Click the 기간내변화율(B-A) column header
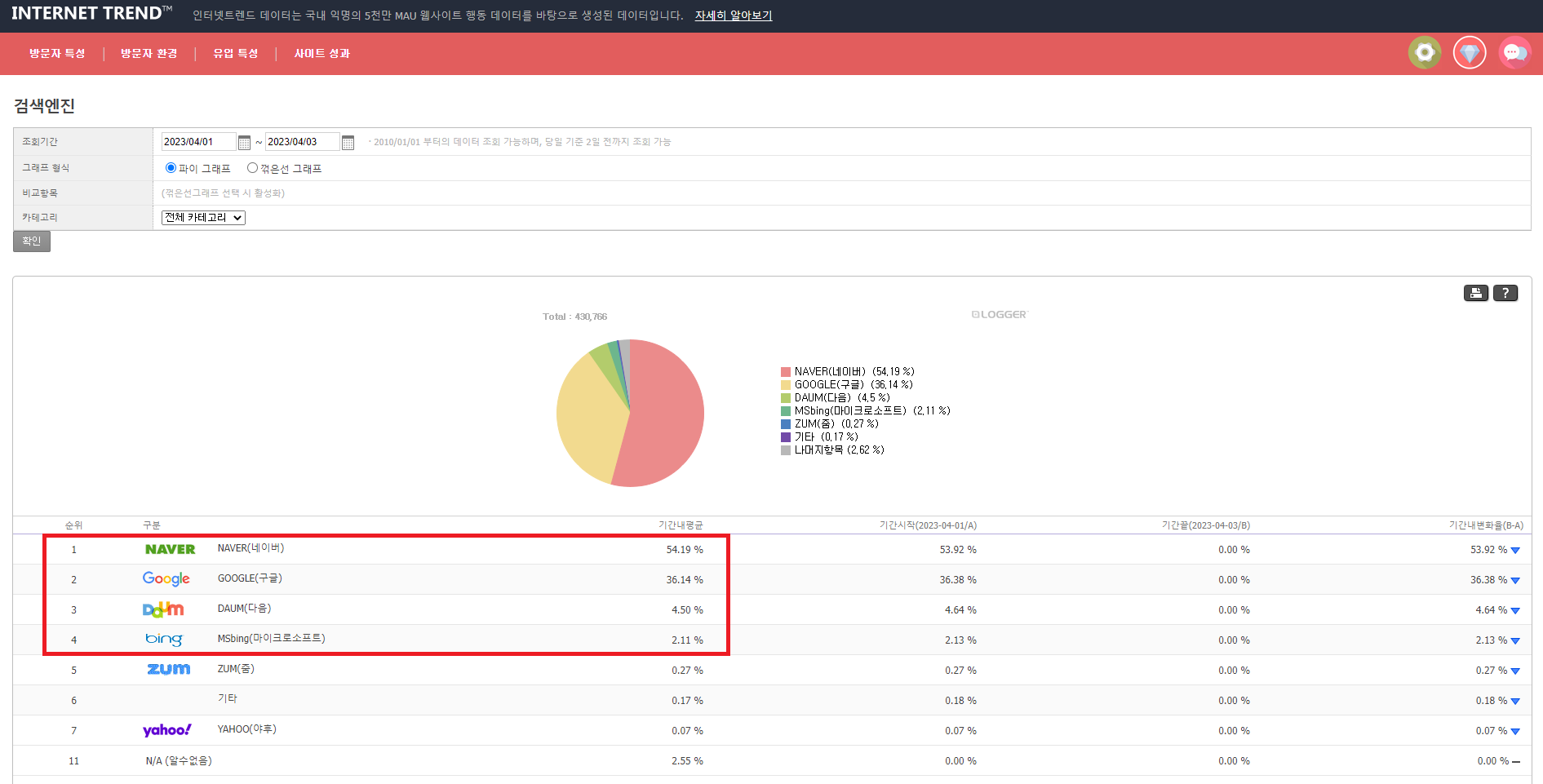The height and width of the screenshot is (784, 1543). pos(1486,525)
